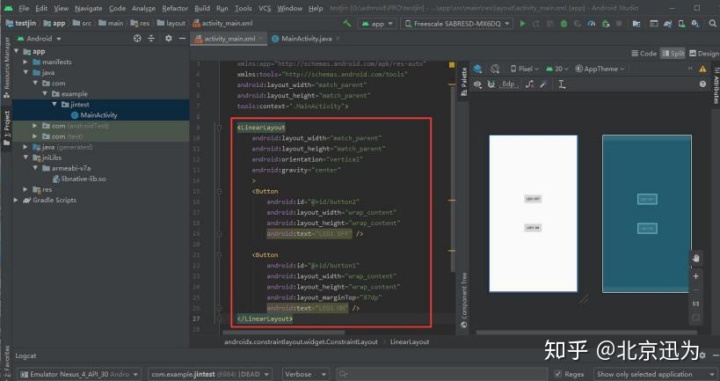Hide the Project panel with the minus icon
This screenshot has height=381, width=720.
[182, 39]
